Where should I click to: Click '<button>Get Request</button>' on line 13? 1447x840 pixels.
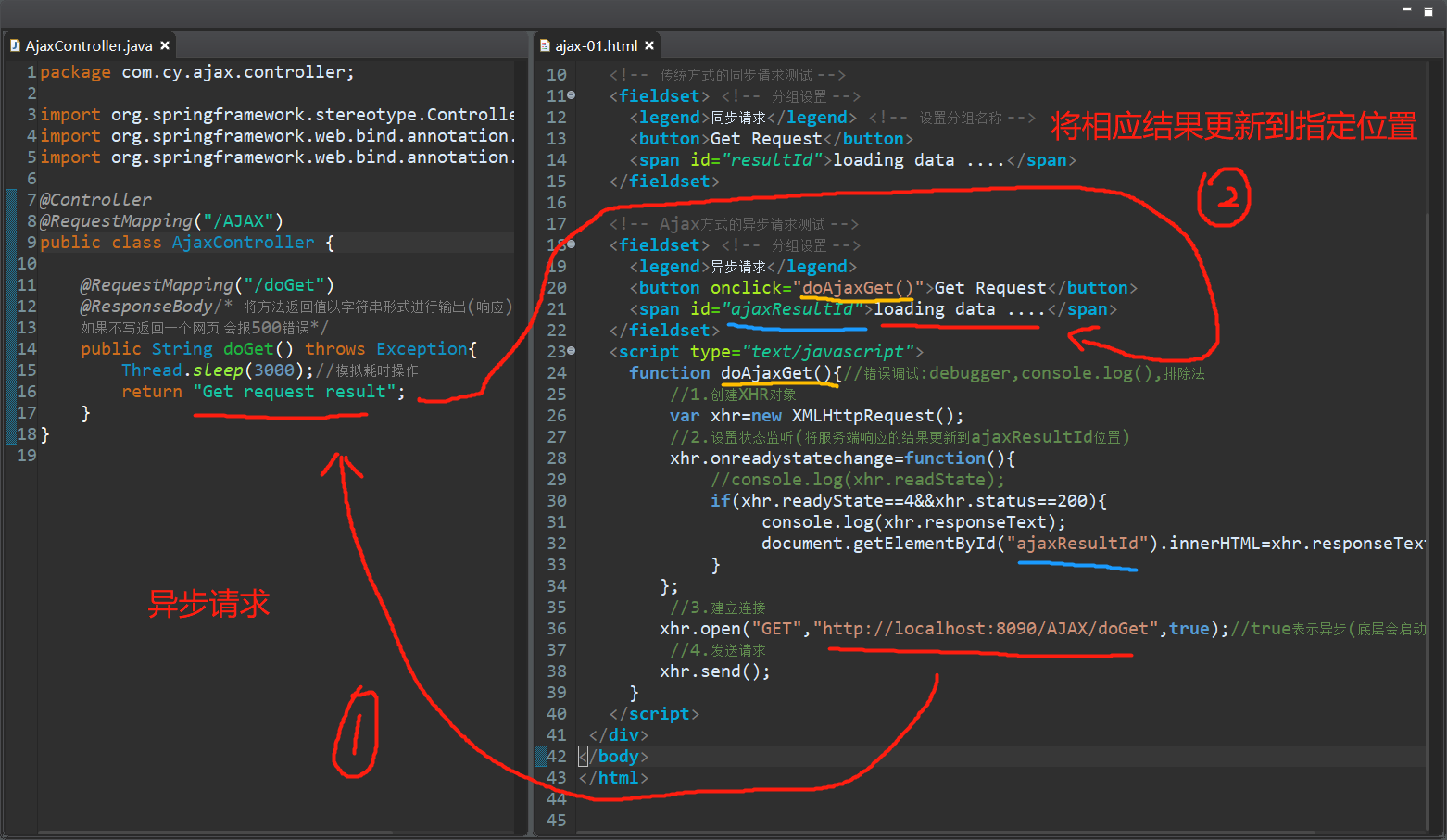pos(771,139)
